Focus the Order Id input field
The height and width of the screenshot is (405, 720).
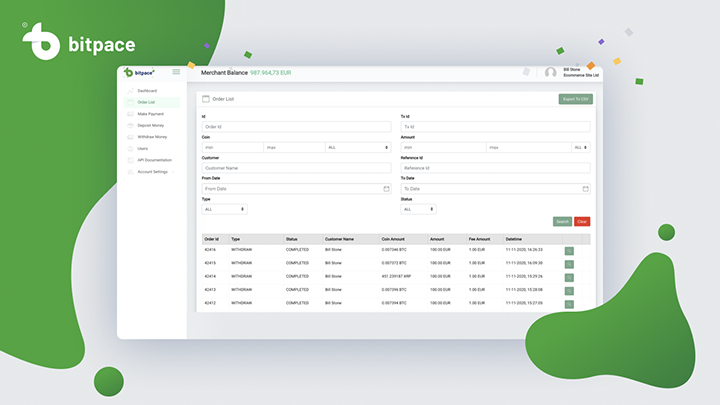click(297, 127)
